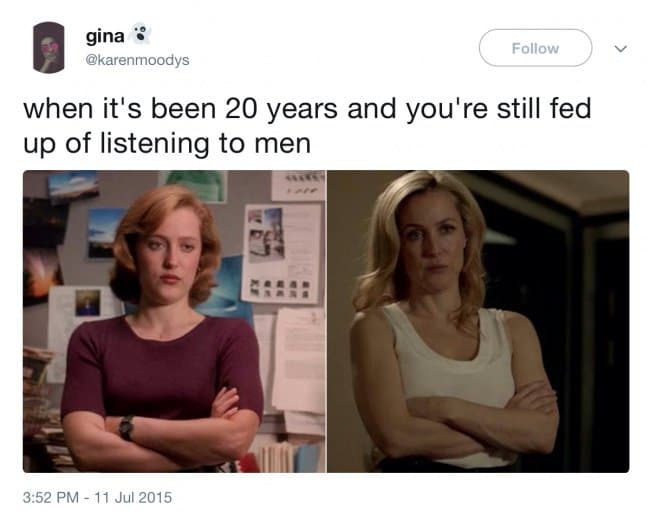This screenshot has width=650, height=520.
Task: Click the phrase 'listening to men'
Action: click(205, 144)
